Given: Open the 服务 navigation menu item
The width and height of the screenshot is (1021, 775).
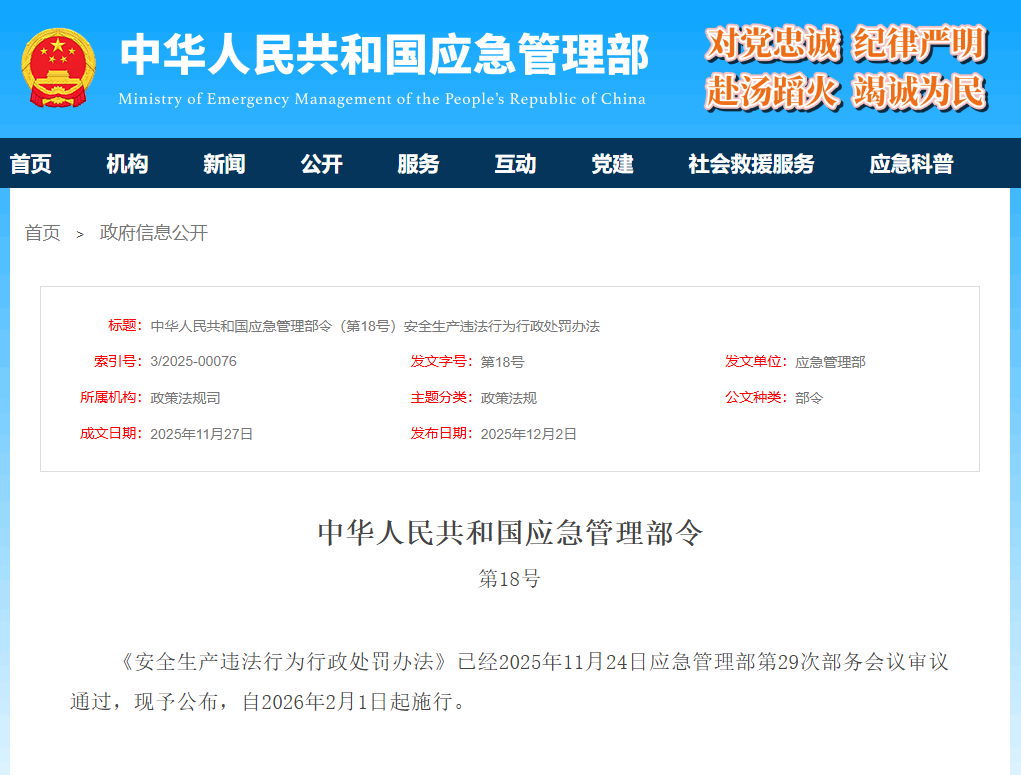Looking at the screenshot, I should [418, 164].
